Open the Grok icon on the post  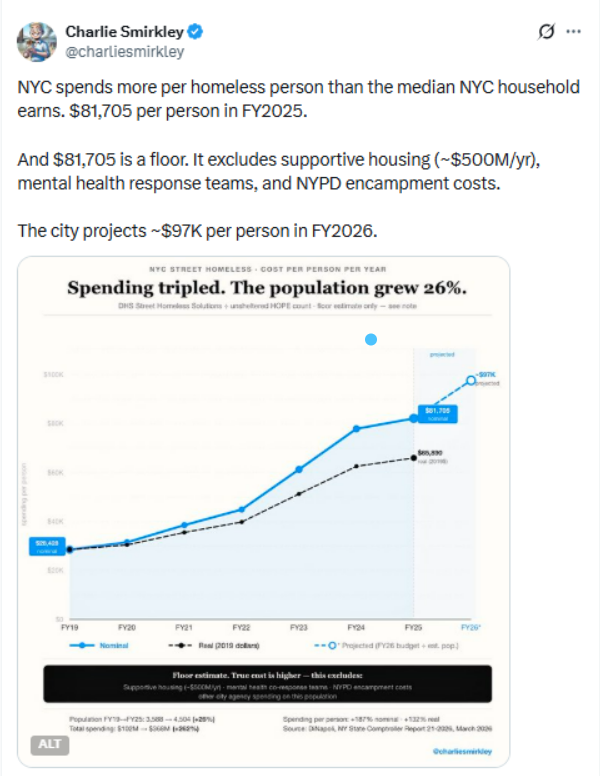546,31
